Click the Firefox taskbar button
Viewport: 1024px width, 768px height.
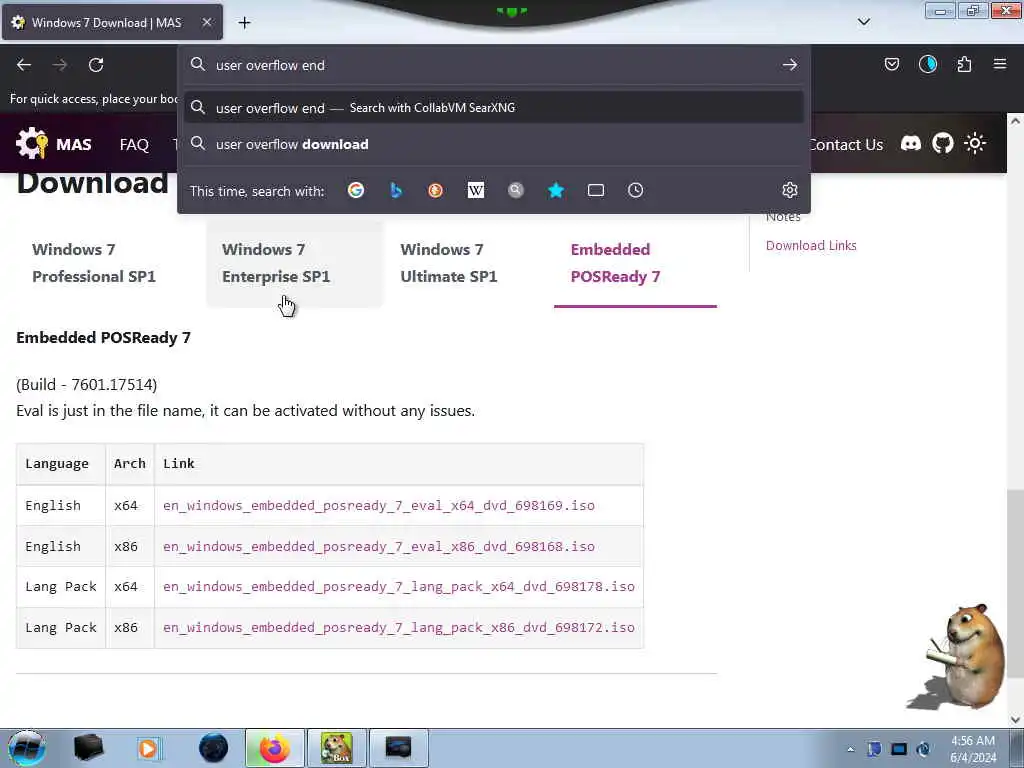pyautogui.click(x=275, y=748)
